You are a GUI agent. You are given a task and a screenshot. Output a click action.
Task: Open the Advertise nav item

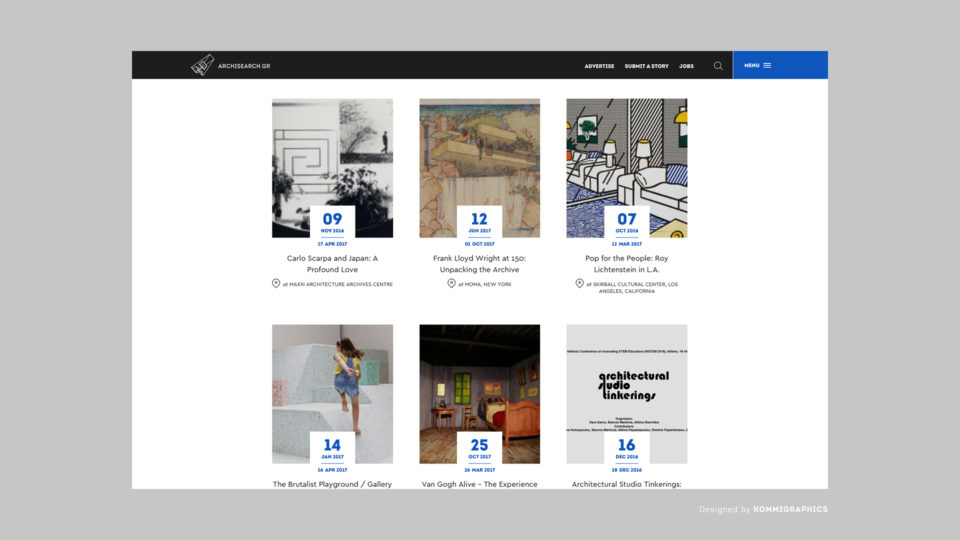point(599,66)
